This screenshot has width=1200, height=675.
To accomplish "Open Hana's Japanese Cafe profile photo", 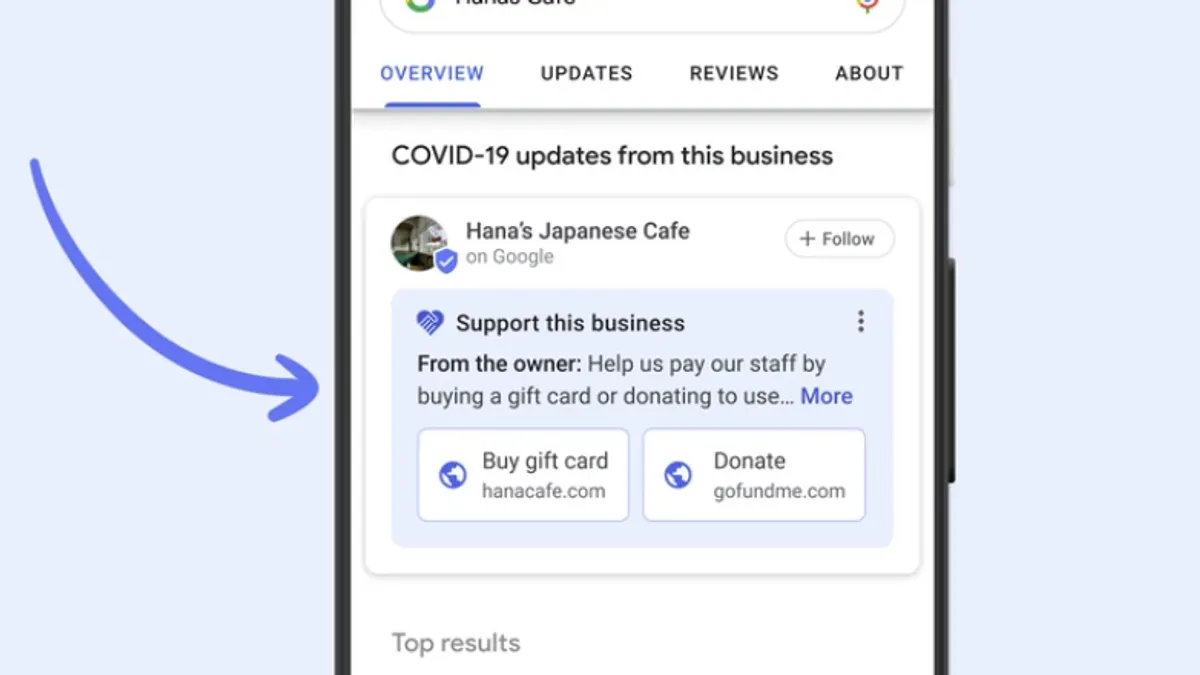I will coord(419,243).
